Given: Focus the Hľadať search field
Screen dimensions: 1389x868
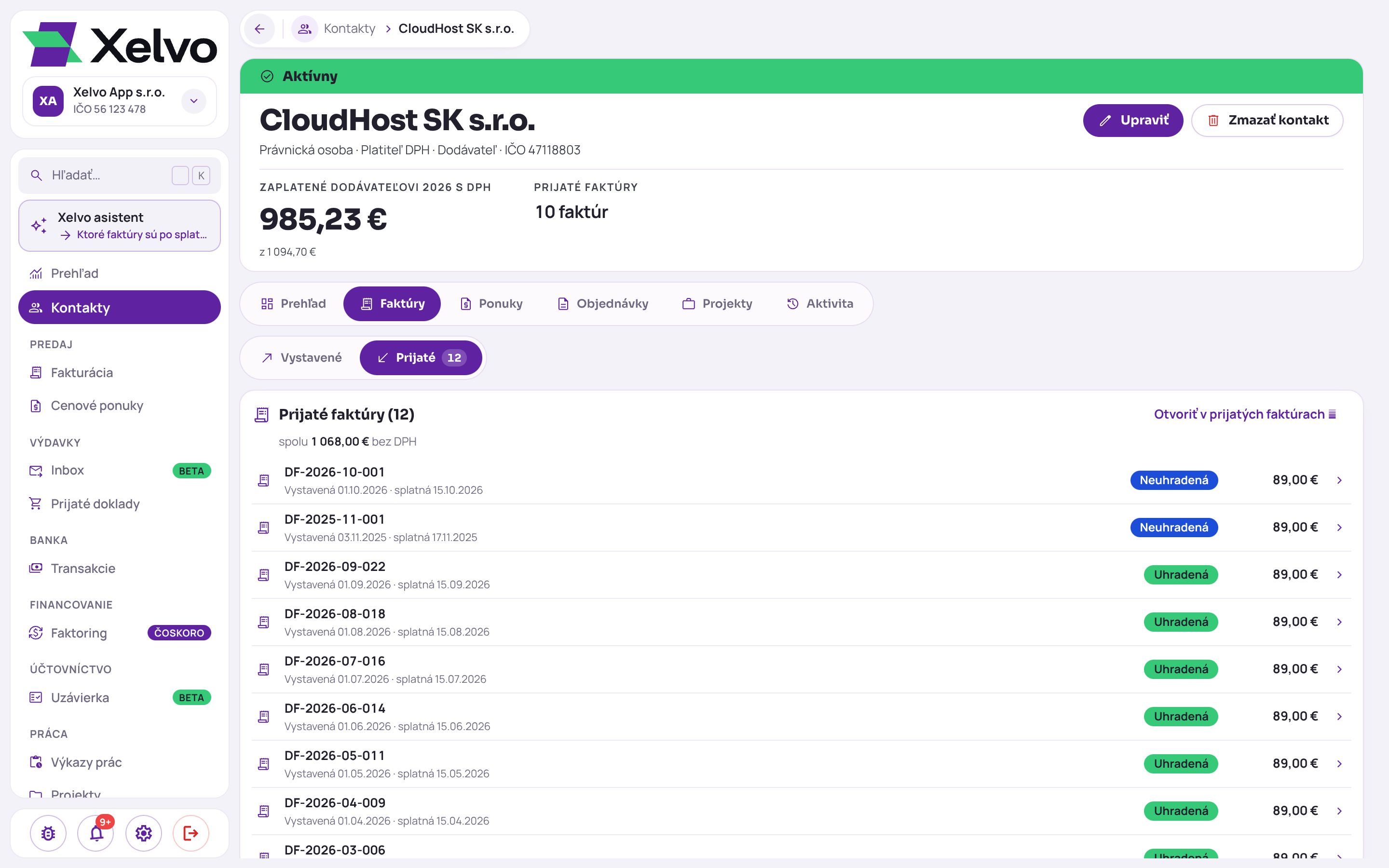Looking at the screenshot, I should point(120,176).
